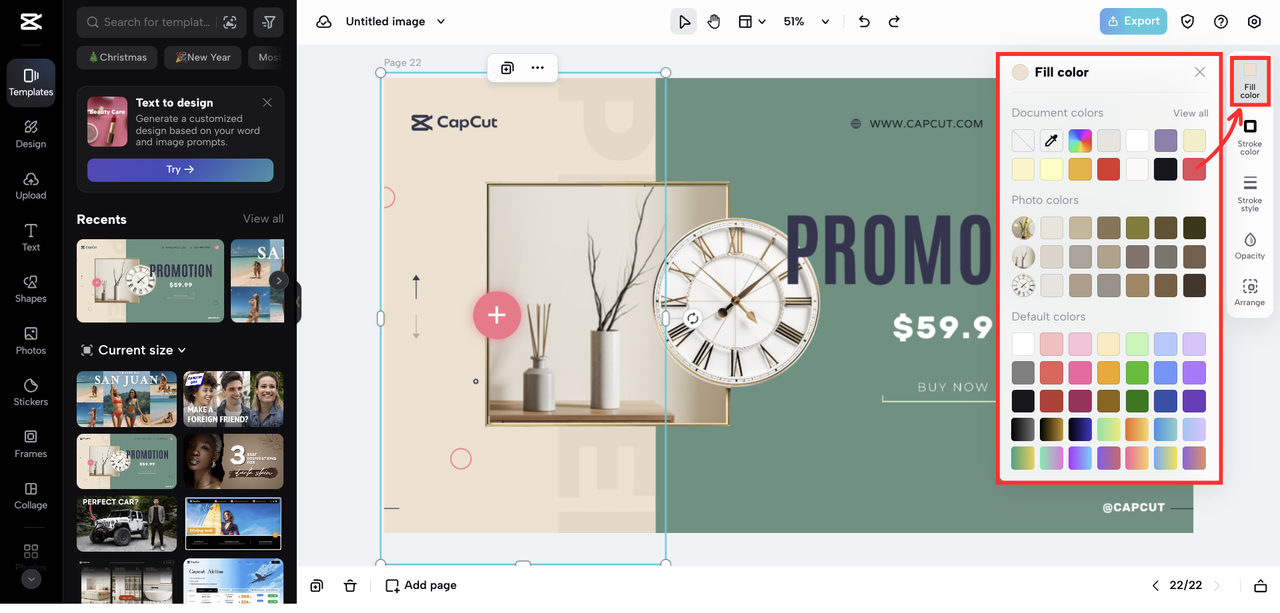This screenshot has width=1280, height=613.
Task: Click the duplicate page icon at bottom
Action: [317, 585]
